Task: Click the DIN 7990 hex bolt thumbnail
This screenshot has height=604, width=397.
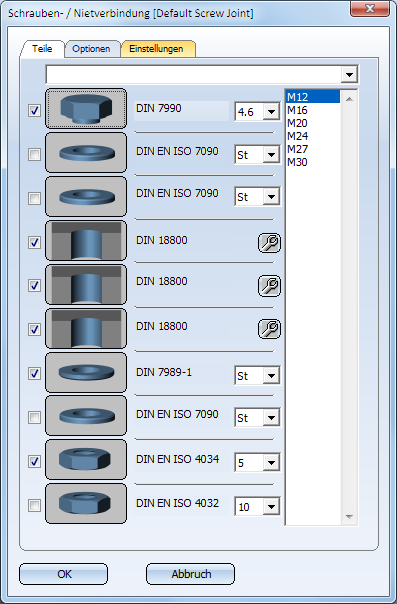Action: tap(86, 108)
